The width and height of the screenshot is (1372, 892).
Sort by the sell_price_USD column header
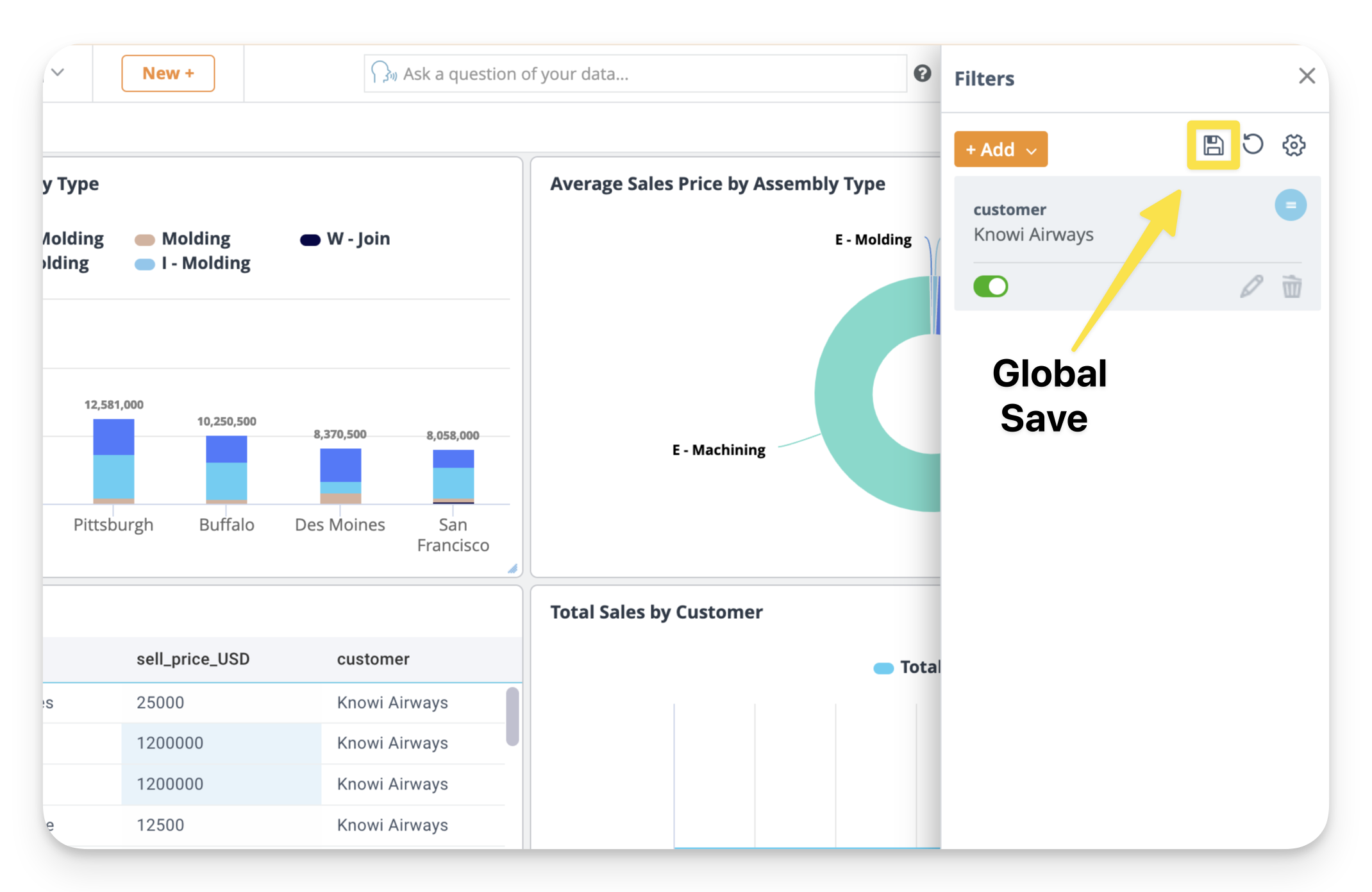193,659
